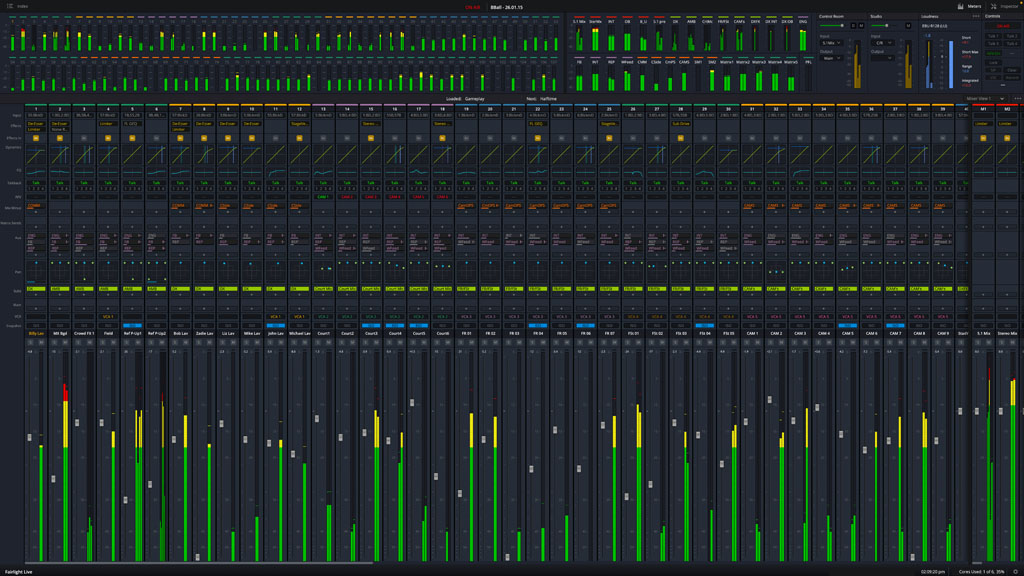Click the PFL bus meter label
Viewport: 1024px width, 576px height.
(808, 62)
